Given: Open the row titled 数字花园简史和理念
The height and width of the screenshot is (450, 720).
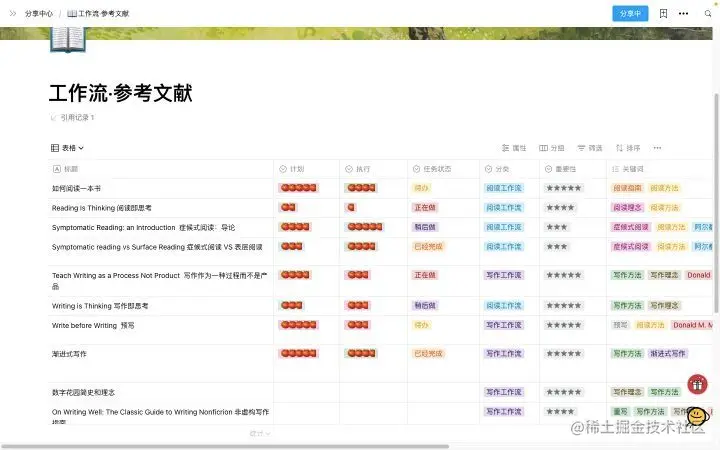Looking at the screenshot, I should point(83,393).
